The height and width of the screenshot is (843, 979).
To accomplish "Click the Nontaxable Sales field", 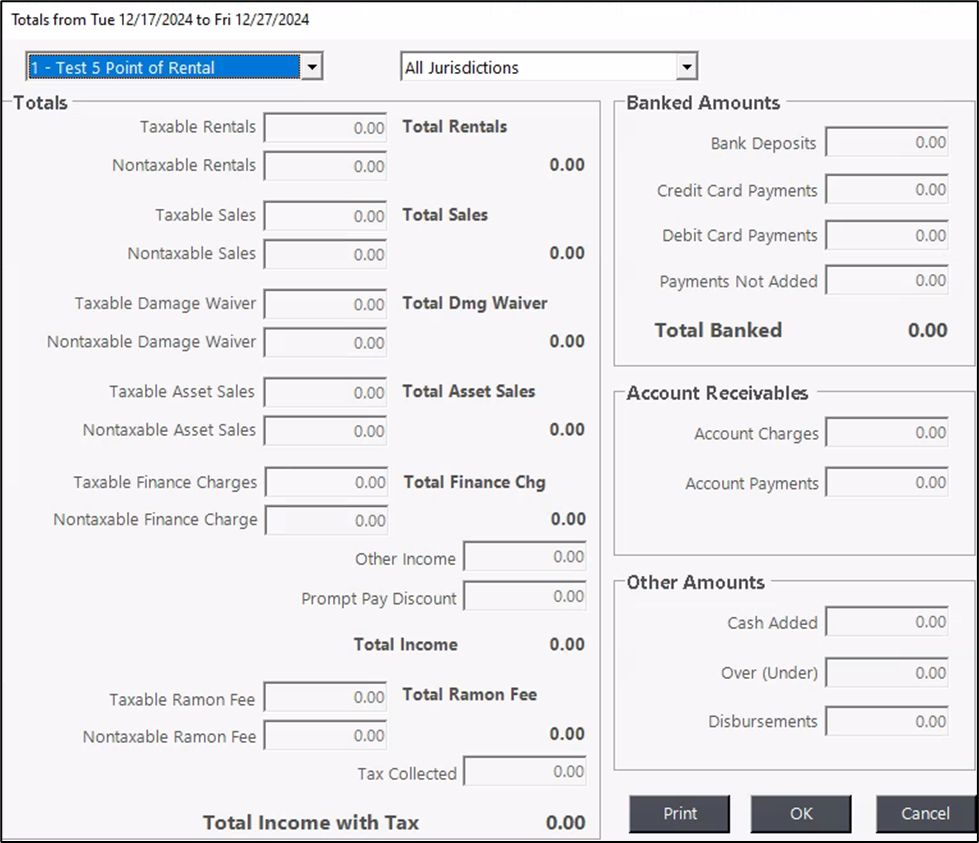I will coord(326,254).
